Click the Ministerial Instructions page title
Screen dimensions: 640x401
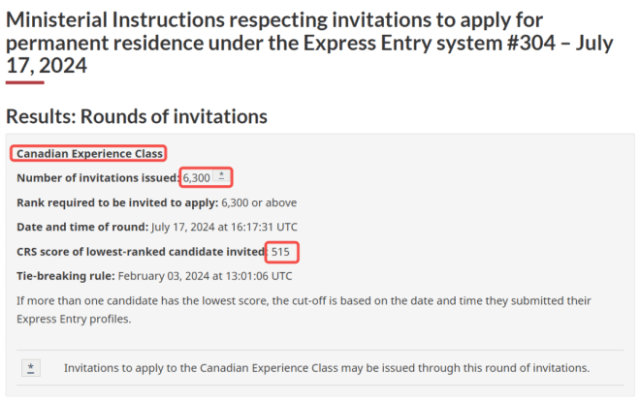pyautogui.click(x=309, y=42)
